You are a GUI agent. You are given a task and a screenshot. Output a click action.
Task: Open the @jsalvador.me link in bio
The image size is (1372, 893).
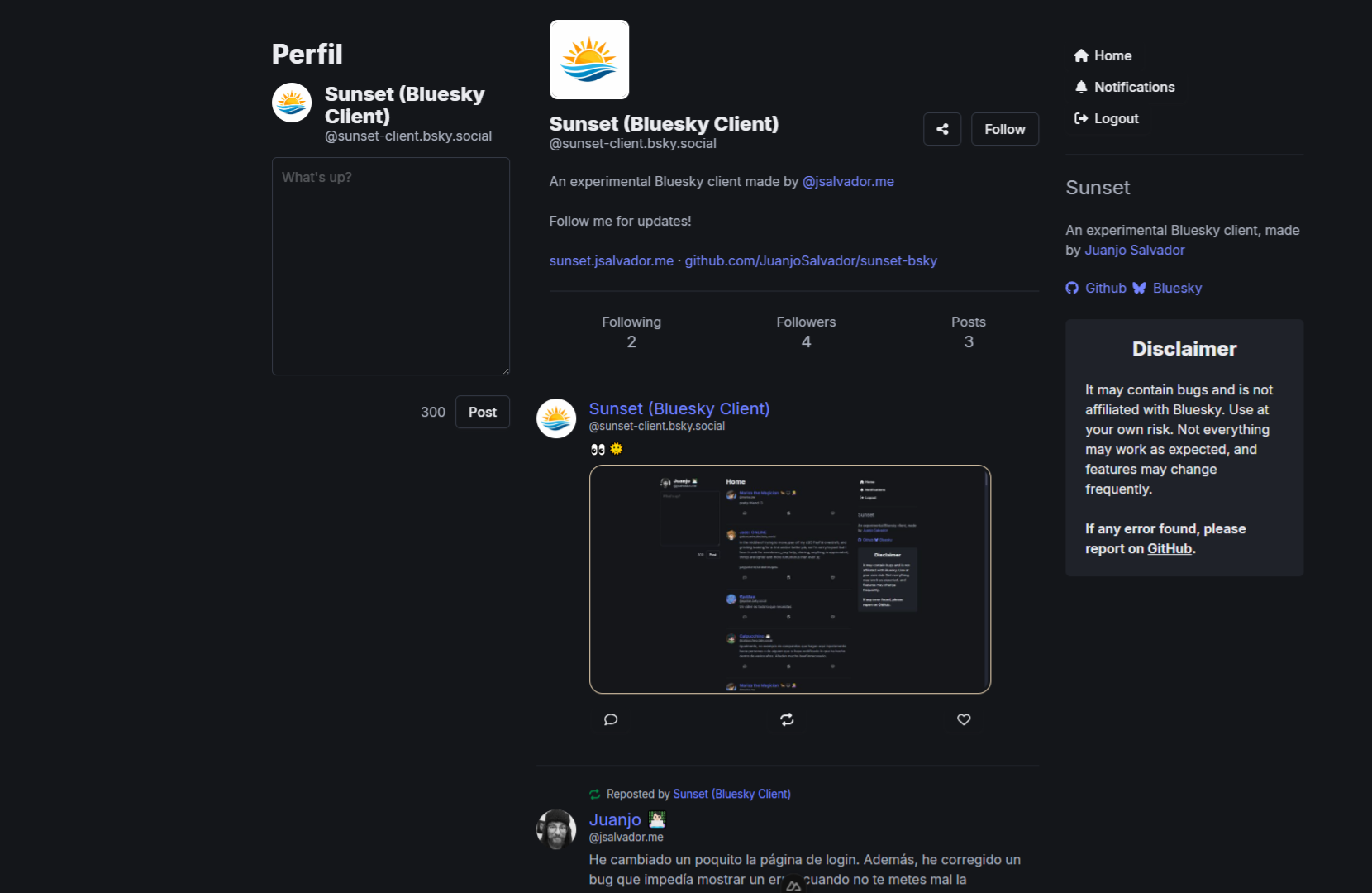coord(848,181)
